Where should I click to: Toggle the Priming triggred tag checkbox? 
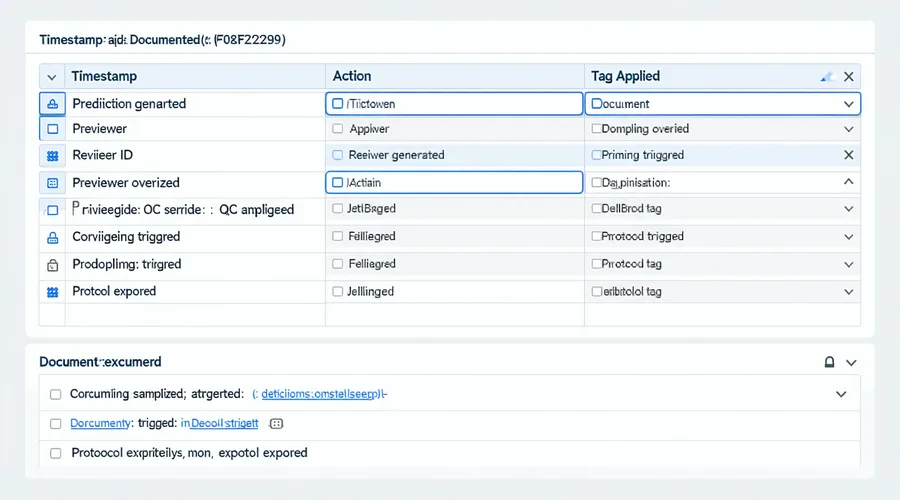596,155
